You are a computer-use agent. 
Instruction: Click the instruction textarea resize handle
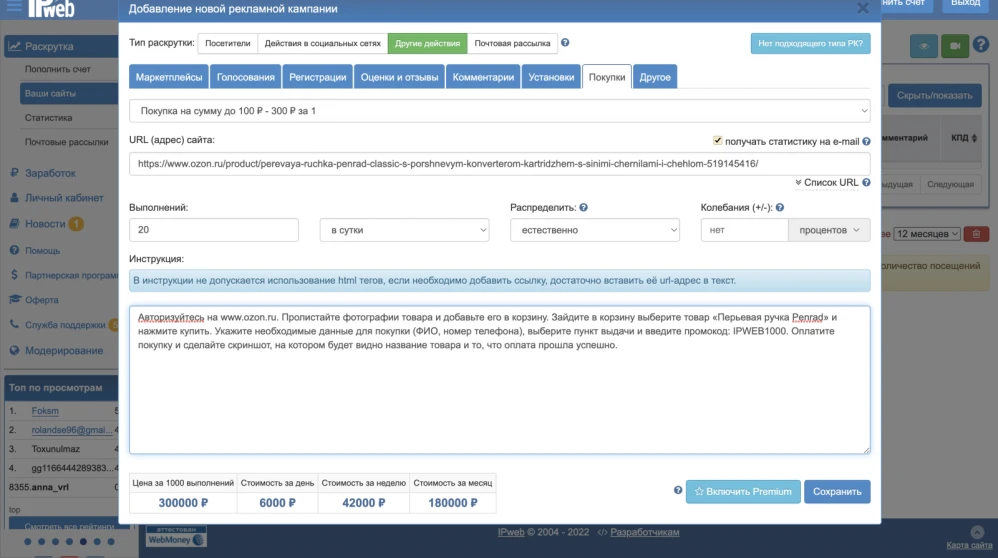click(865, 449)
